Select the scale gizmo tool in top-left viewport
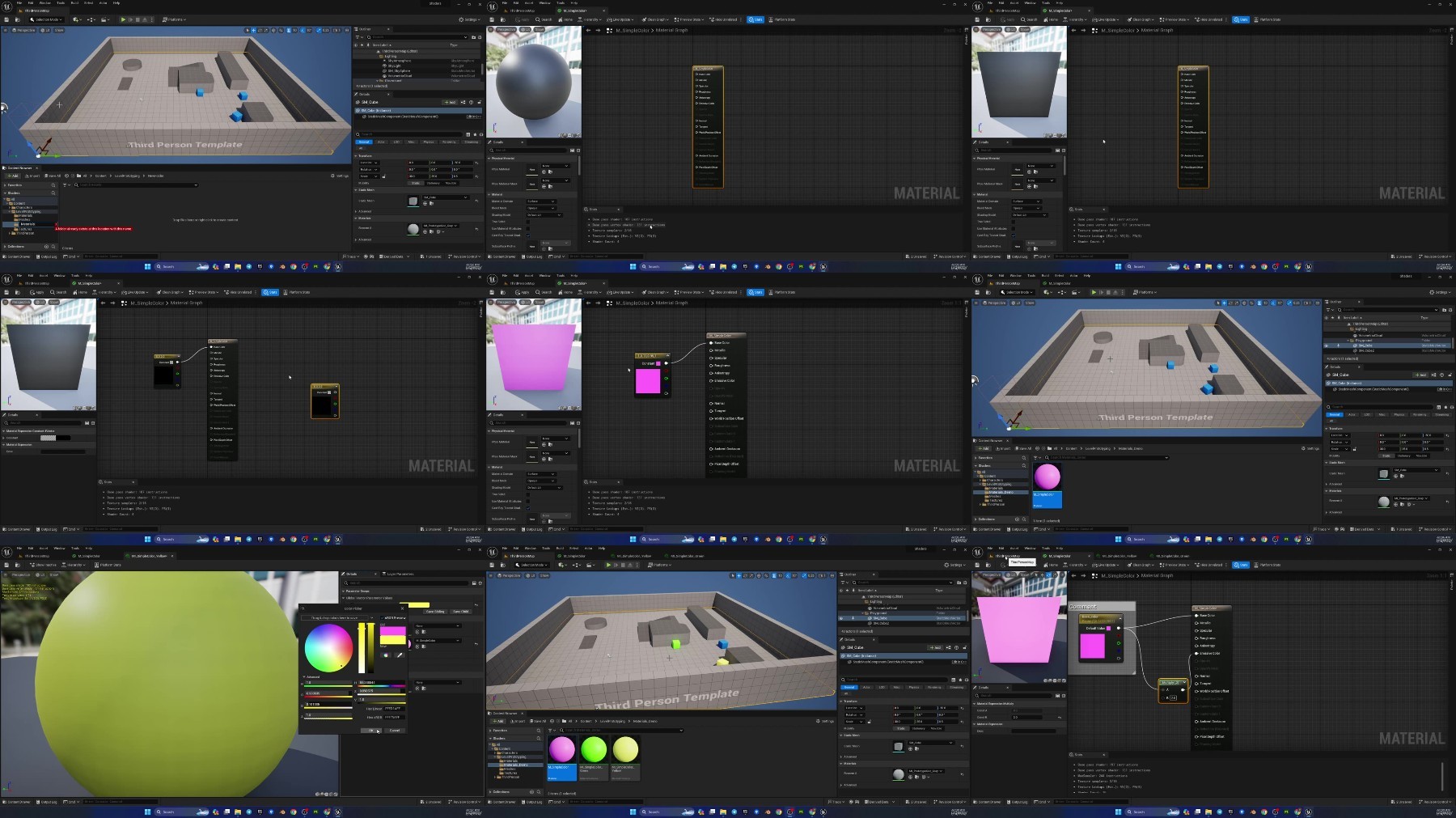Screen dimensions: 1456x818 coord(266,30)
